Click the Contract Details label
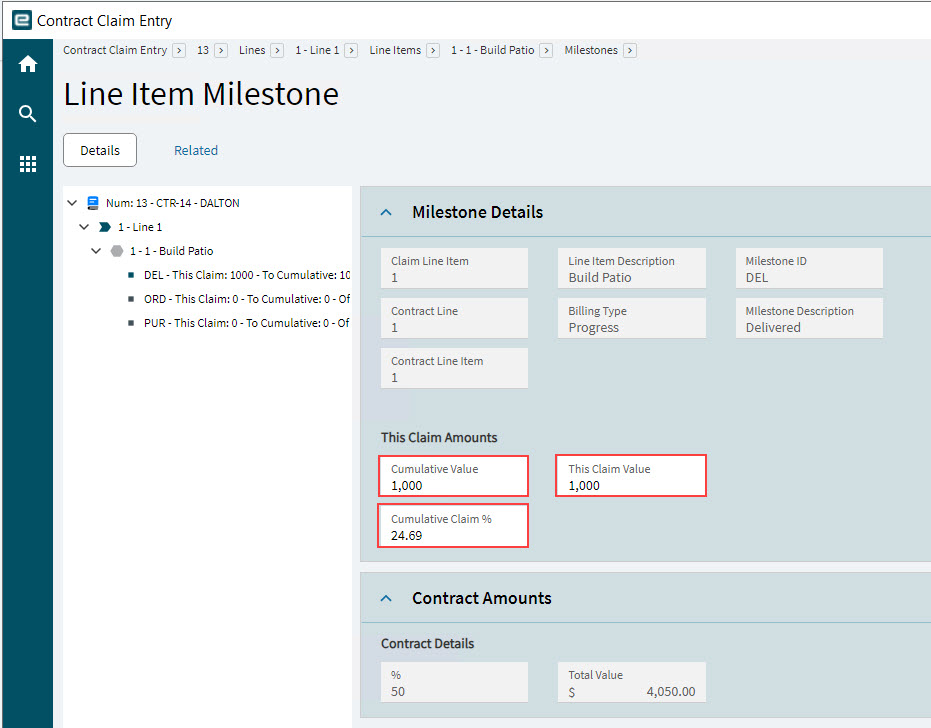Viewport: 931px width, 728px height. point(428,644)
